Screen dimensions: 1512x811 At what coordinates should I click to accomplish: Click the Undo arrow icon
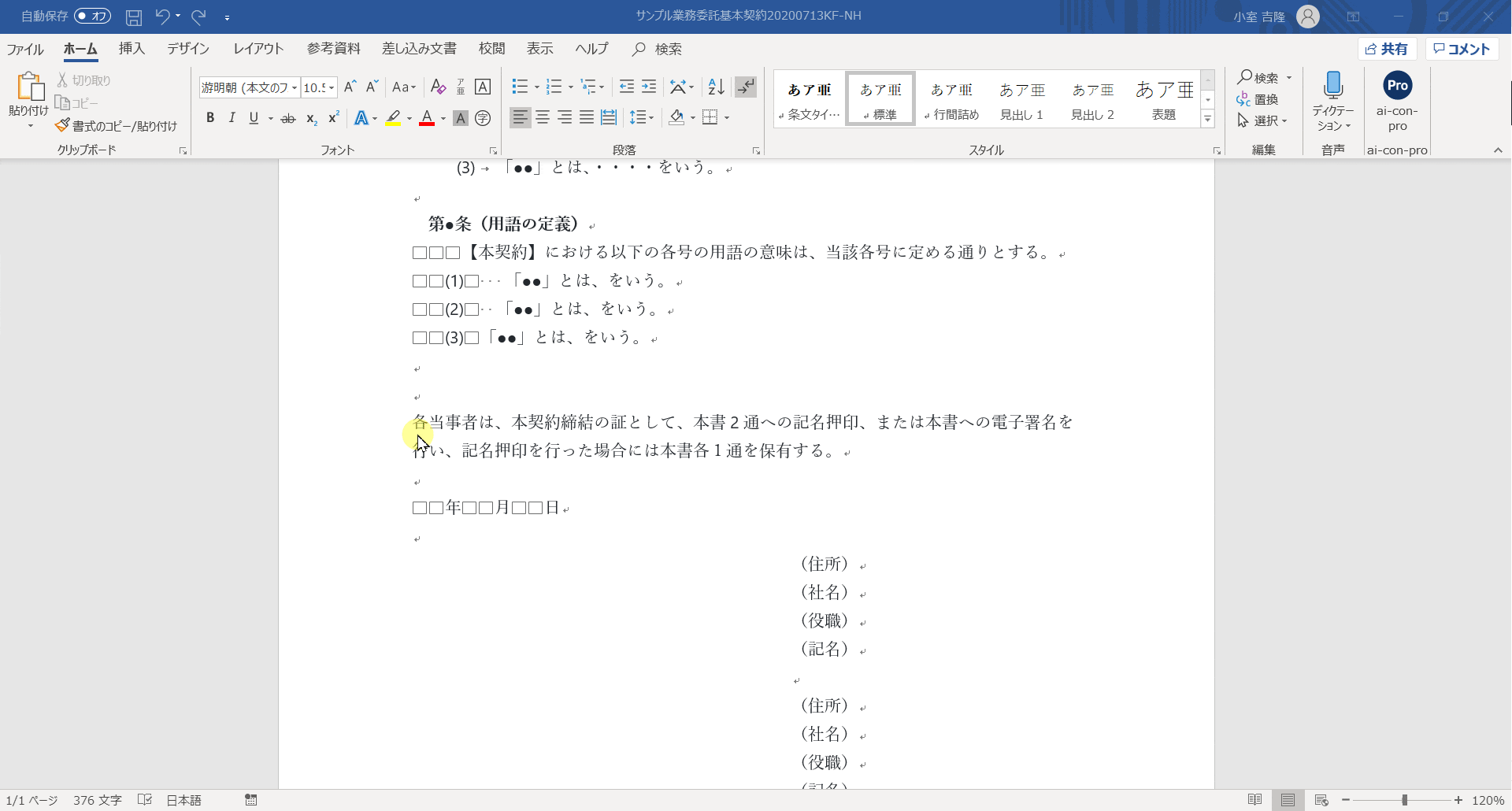coord(162,16)
